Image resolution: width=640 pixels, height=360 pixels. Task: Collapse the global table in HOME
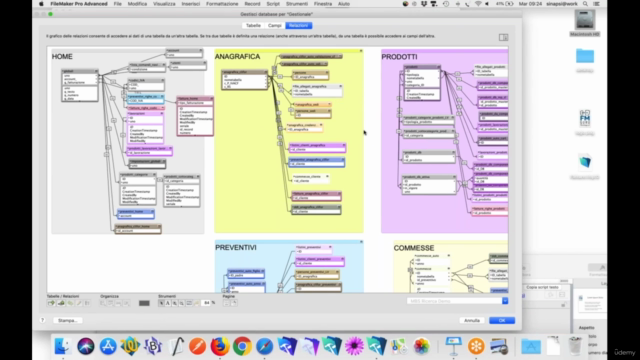[x=96, y=71]
